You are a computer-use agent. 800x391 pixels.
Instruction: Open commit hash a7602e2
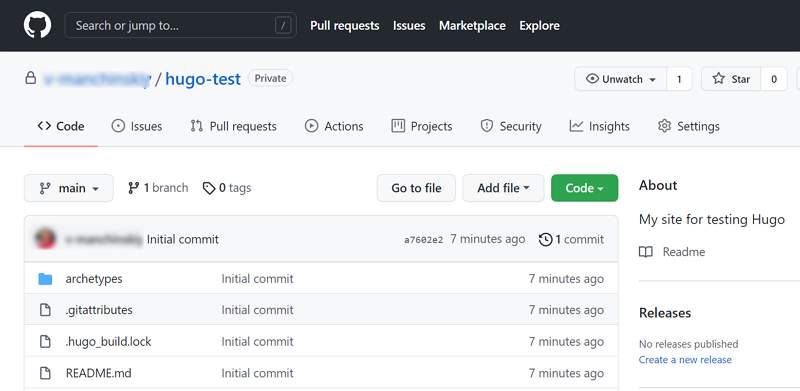423,239
